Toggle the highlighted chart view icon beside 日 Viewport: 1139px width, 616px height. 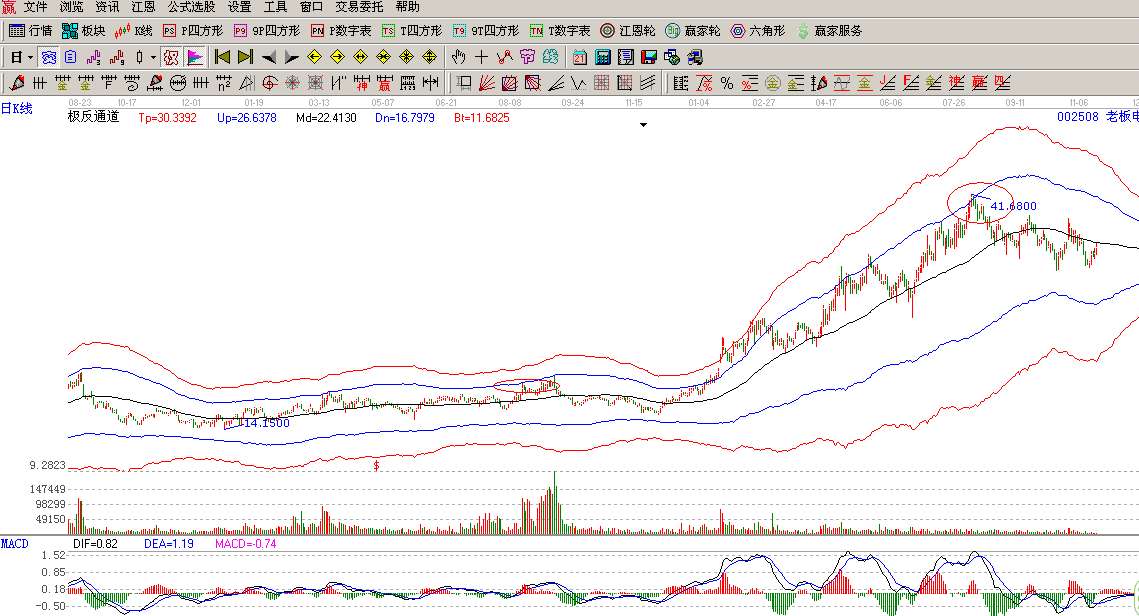coord(49,57)
